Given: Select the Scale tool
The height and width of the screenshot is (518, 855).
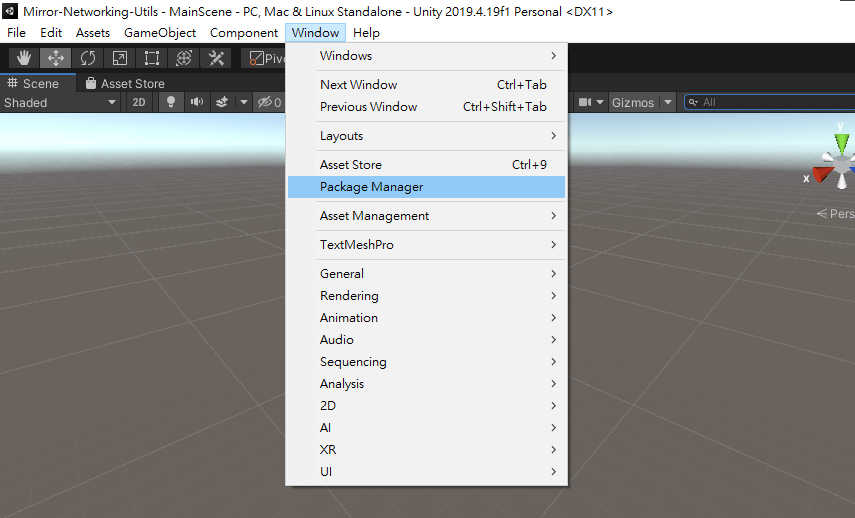Looking at the screenshot, I should tap(120, 58).
